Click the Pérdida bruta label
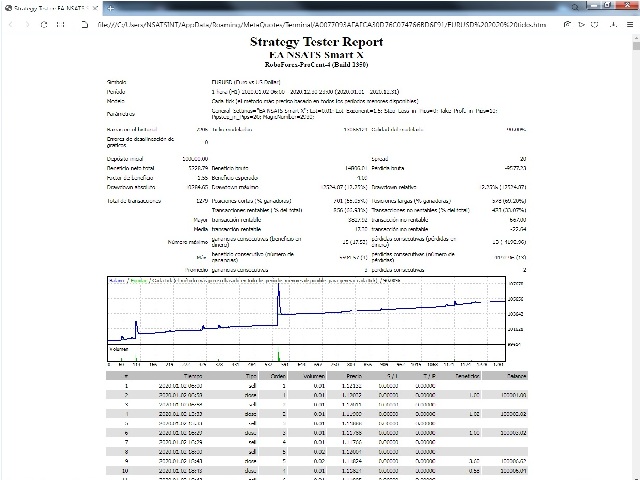 point(388,168)
